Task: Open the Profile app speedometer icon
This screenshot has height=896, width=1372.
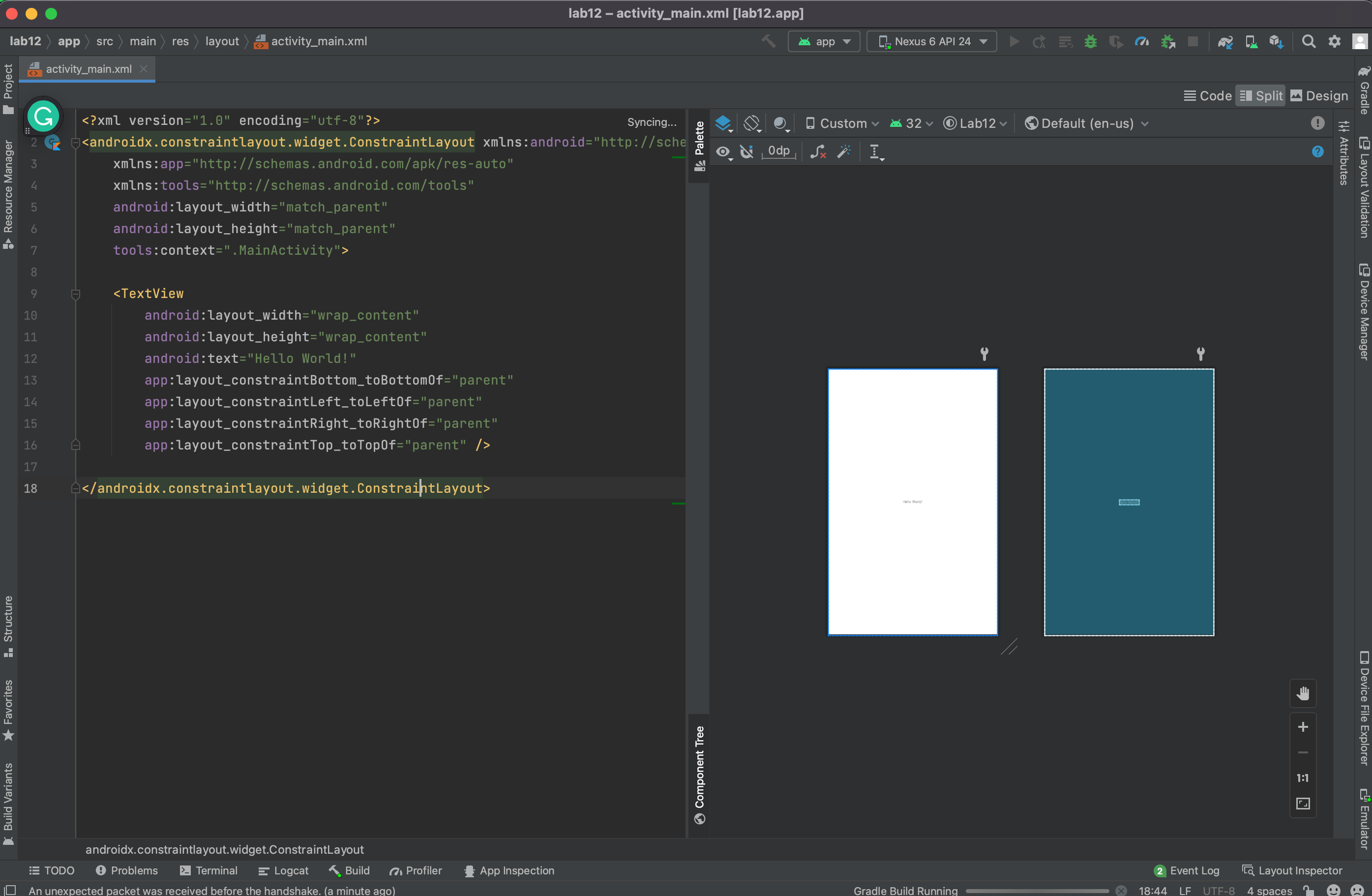Action: 1141,41
